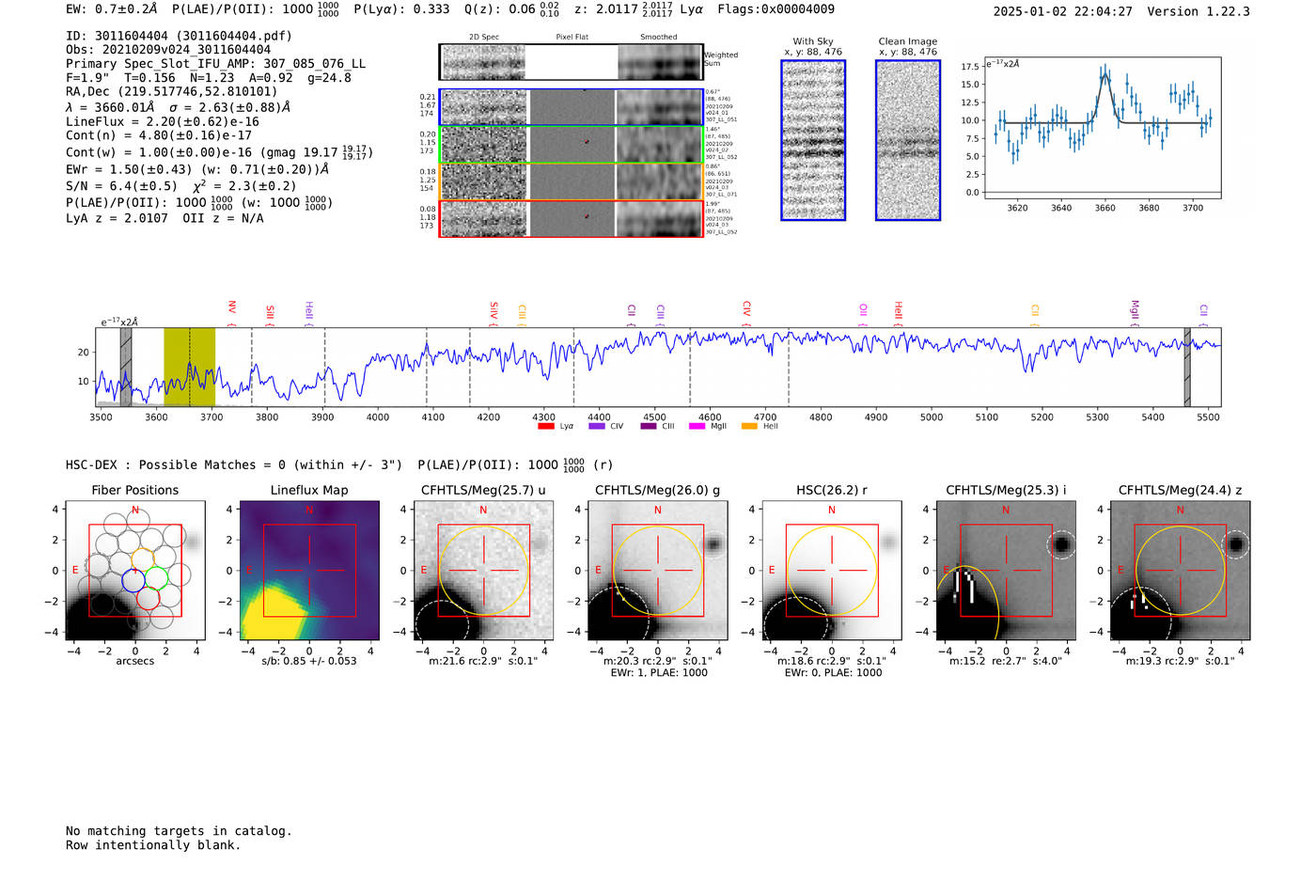Click 'Row intentionally blank.' text
Screen dimensions: 1316x896
[x=153, y=845]
